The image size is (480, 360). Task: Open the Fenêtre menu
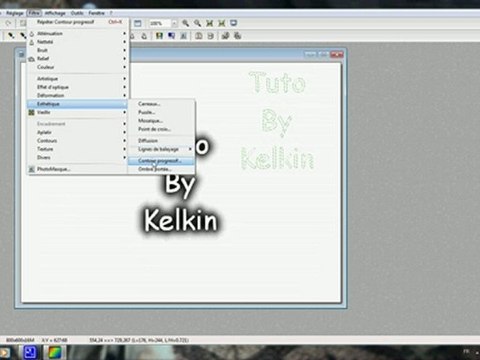tap(96, 13)
